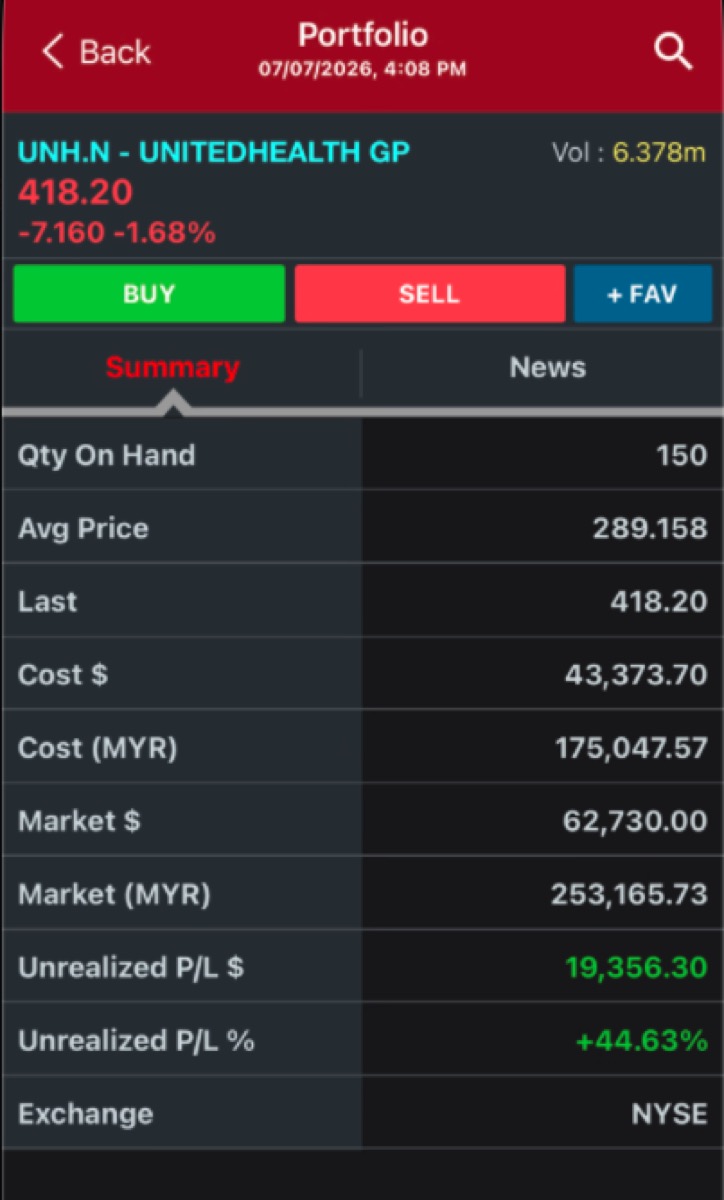Select the Unrealized P/L % label
The height and width of the screenshot is (1200, 724).
coord(136,1041)
